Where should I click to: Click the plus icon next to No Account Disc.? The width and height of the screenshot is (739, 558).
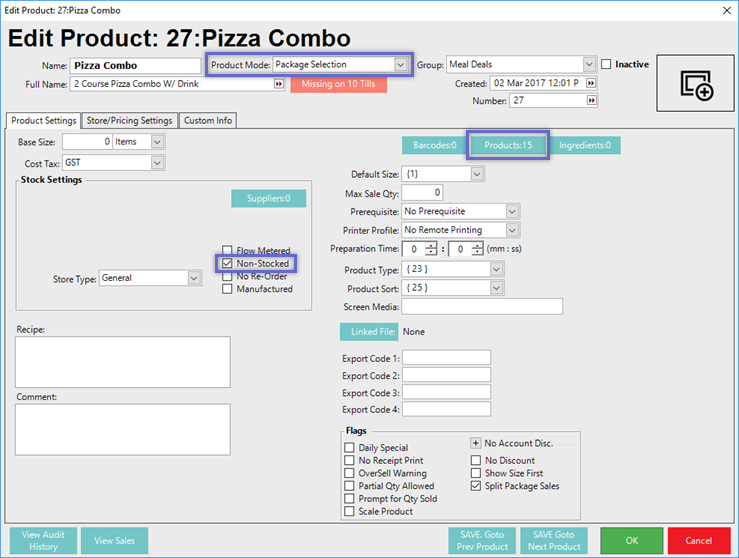(x=476, y=443)
